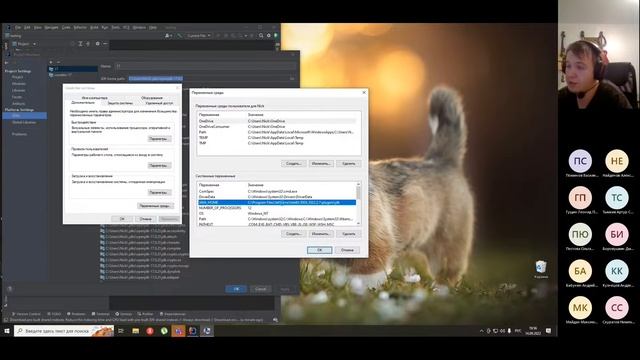Screen dimensions: 640x360
Task: Open the Build menu in IntelliJ
Action: 94,27
